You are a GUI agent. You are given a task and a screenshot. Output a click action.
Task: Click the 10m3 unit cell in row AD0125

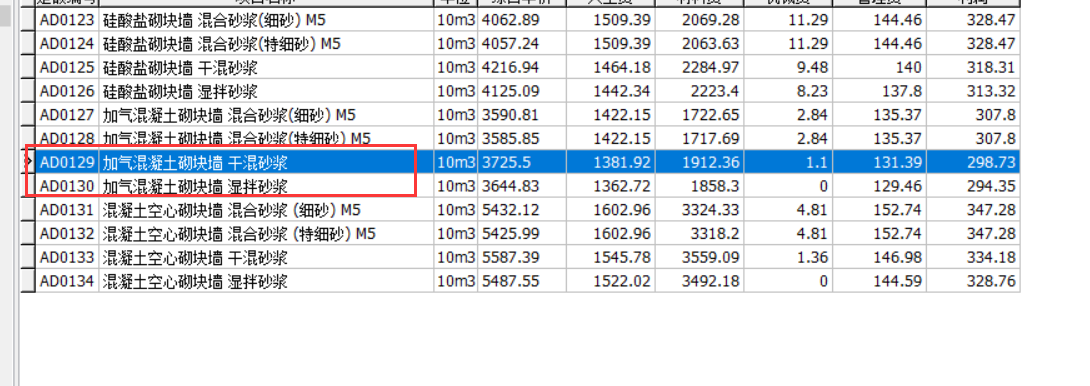pos(456,67)
